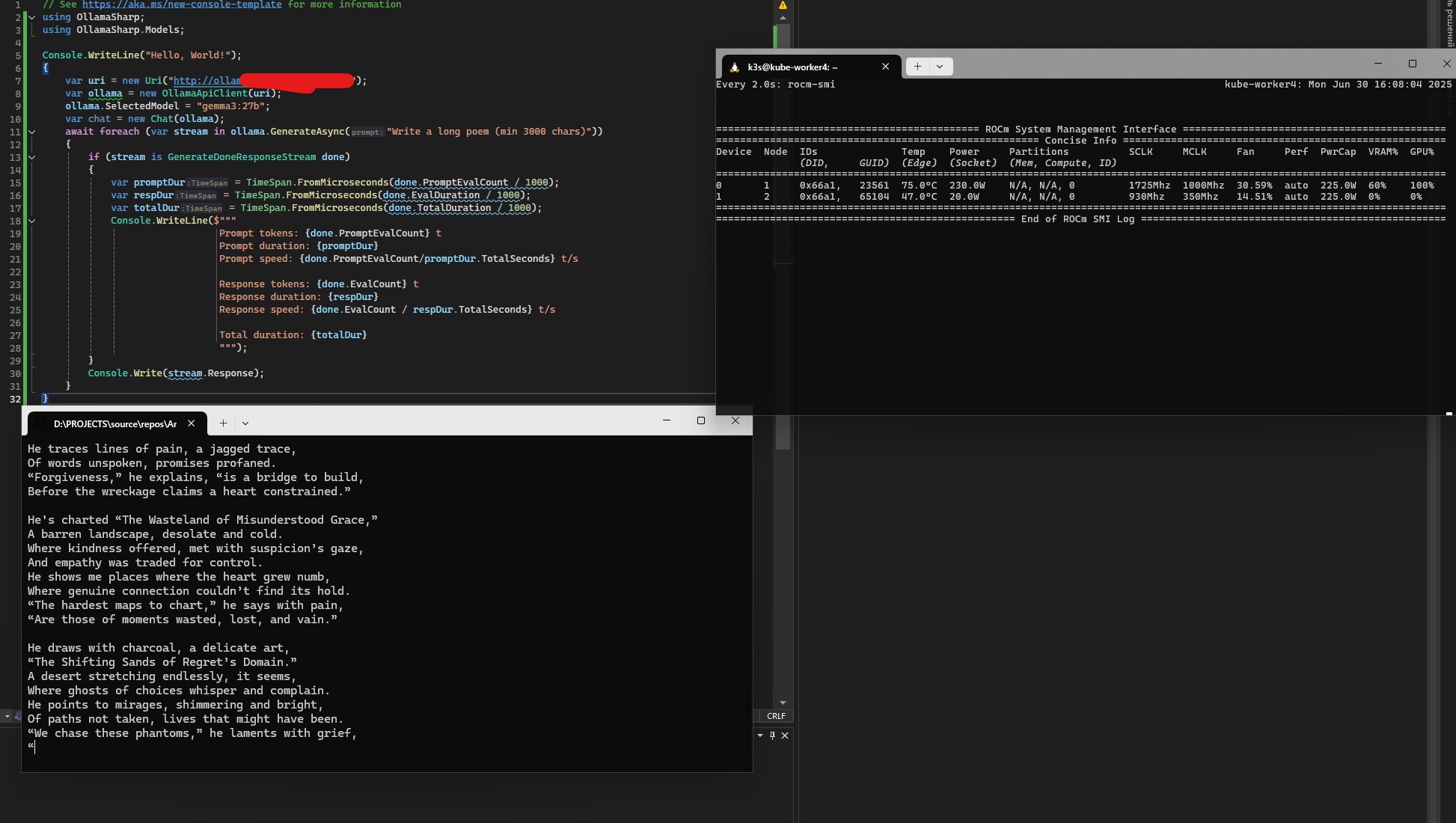The image size is (1456, 823).
Task: Select the D:\PROJECTS\source\repos console tab
Action: point(114,423)
